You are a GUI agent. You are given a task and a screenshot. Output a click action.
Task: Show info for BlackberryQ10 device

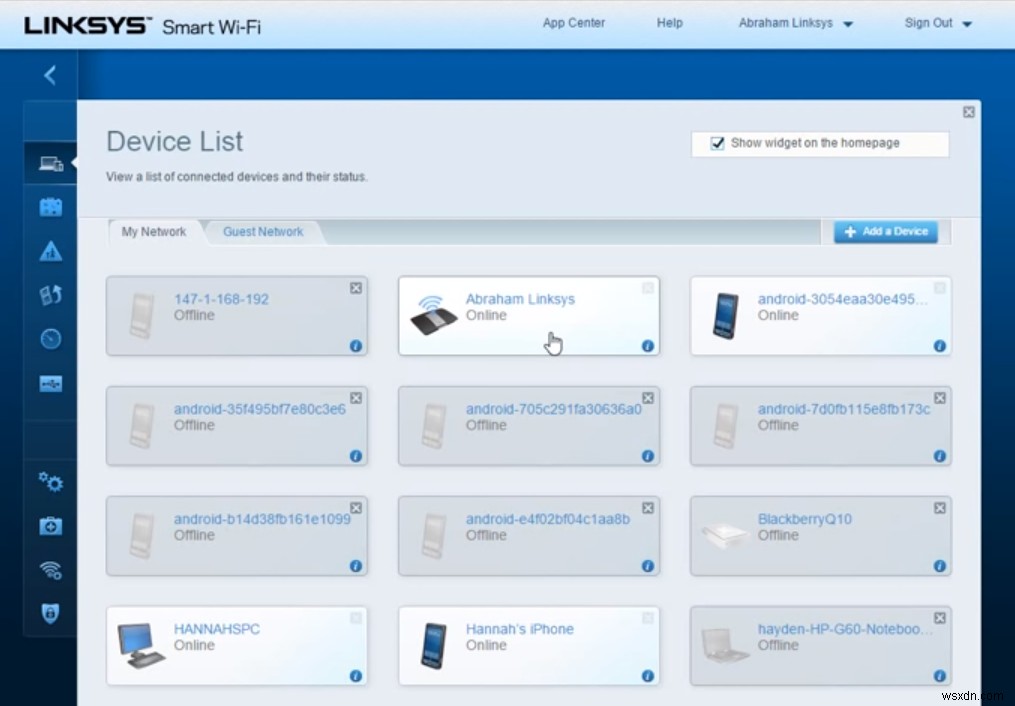[x=940, y=566]
